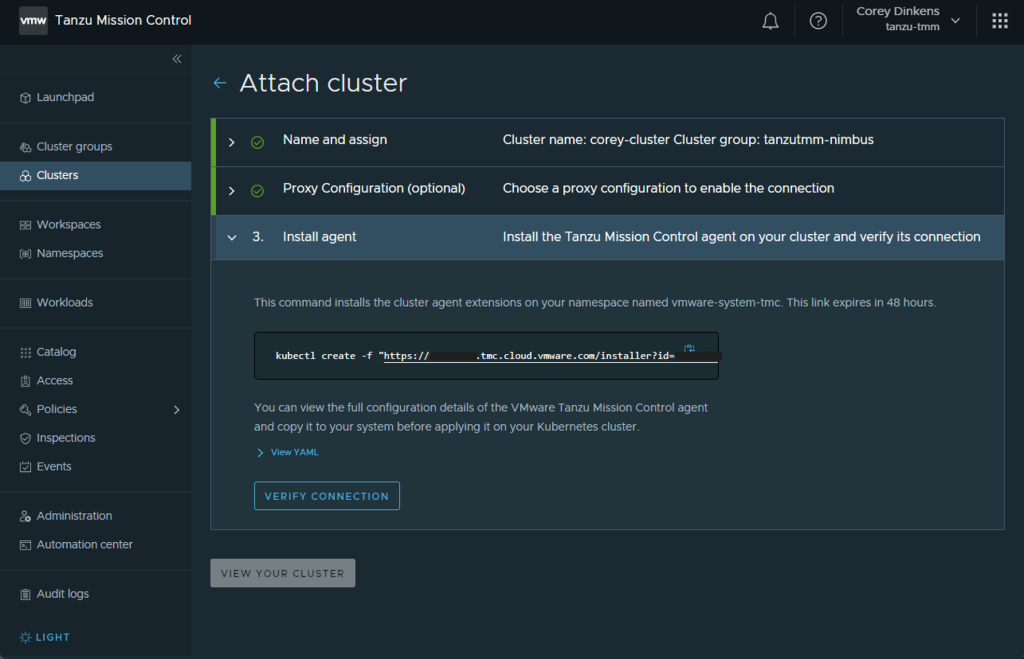Open the help question mark icon
This screenshot has width=1024, height=659.
coord(818,21)
